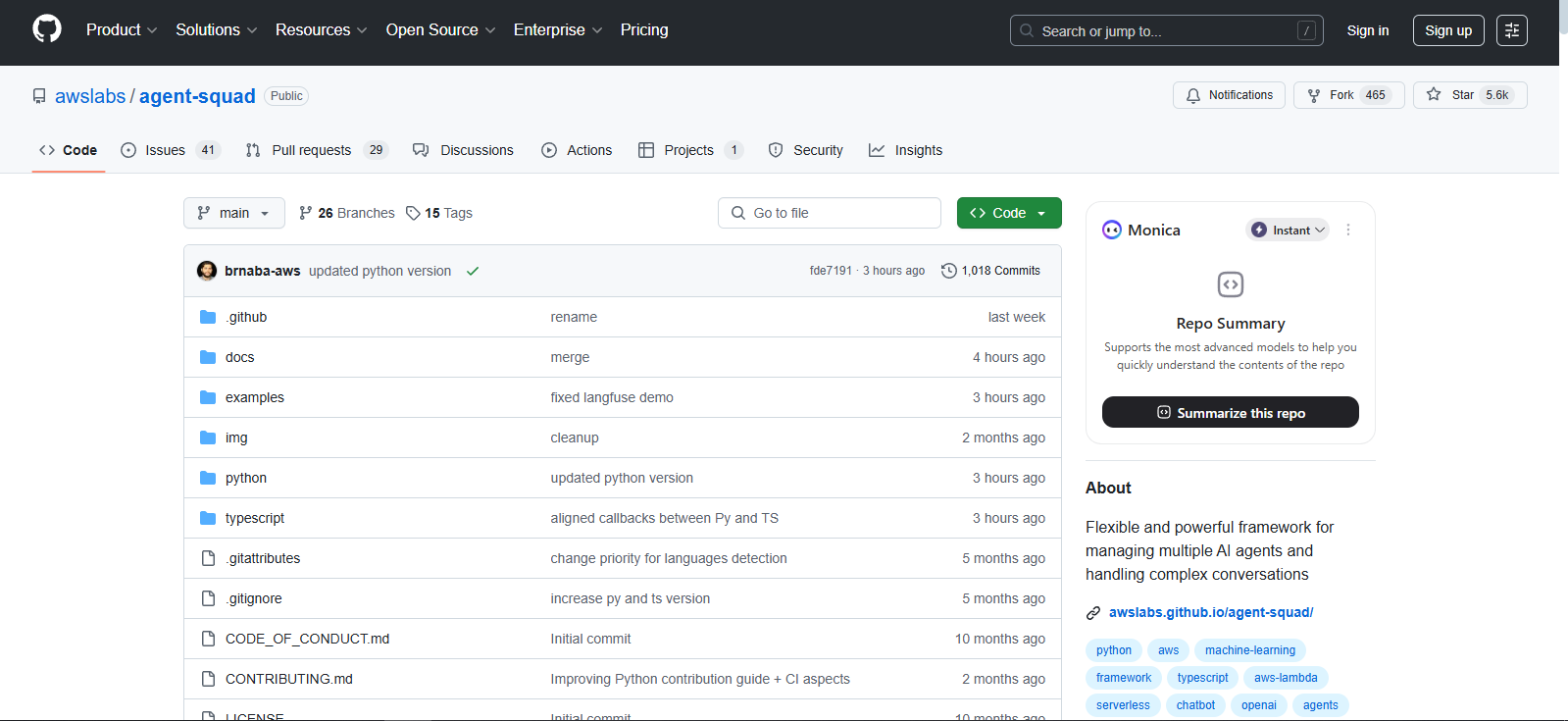Click the Repo Summary code icon

point(1231,284)
